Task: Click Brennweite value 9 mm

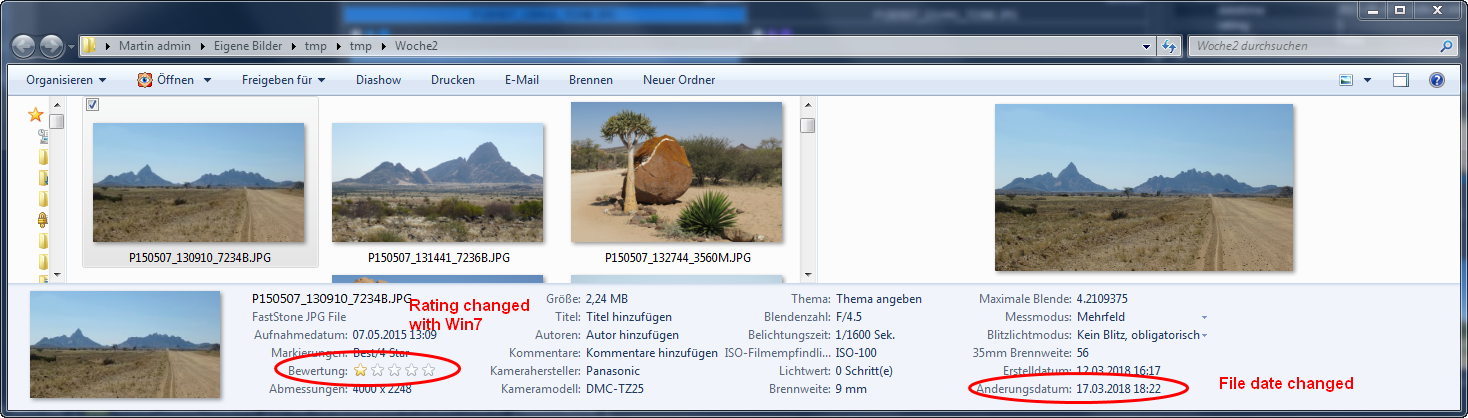Action: [852, 389]
